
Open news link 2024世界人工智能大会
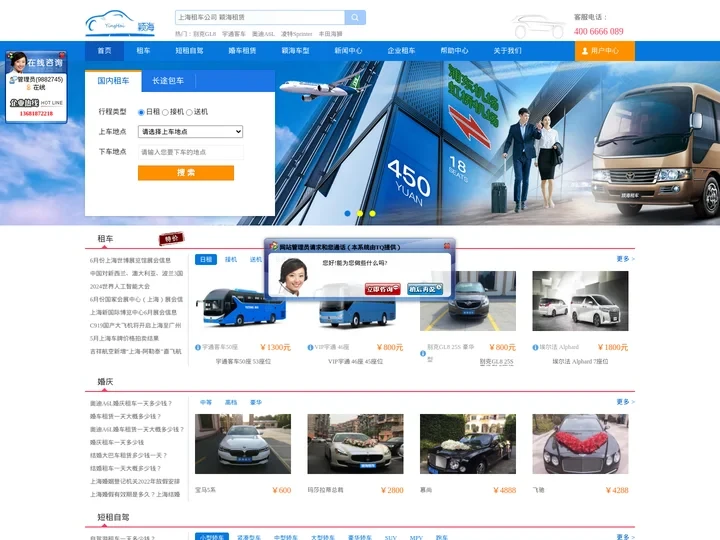click(120, 286)
